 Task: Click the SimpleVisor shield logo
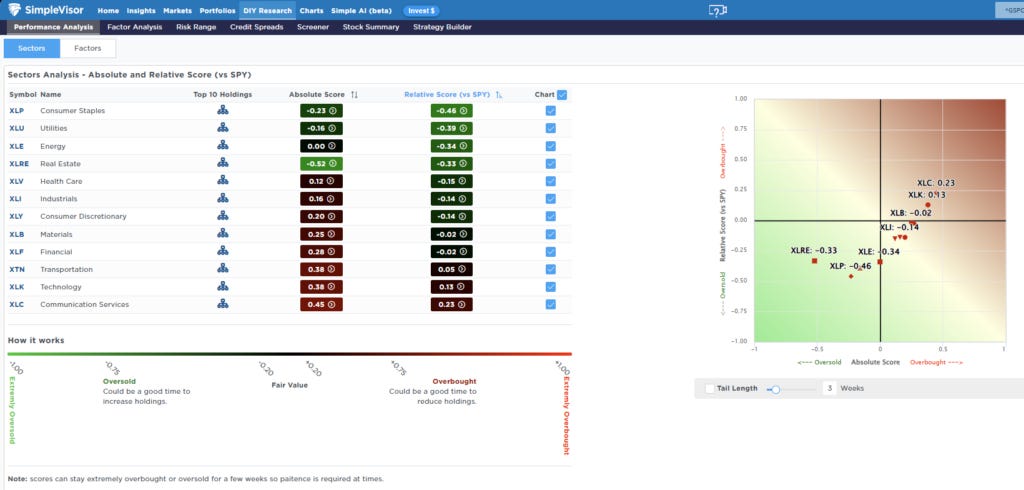point(14,10)
